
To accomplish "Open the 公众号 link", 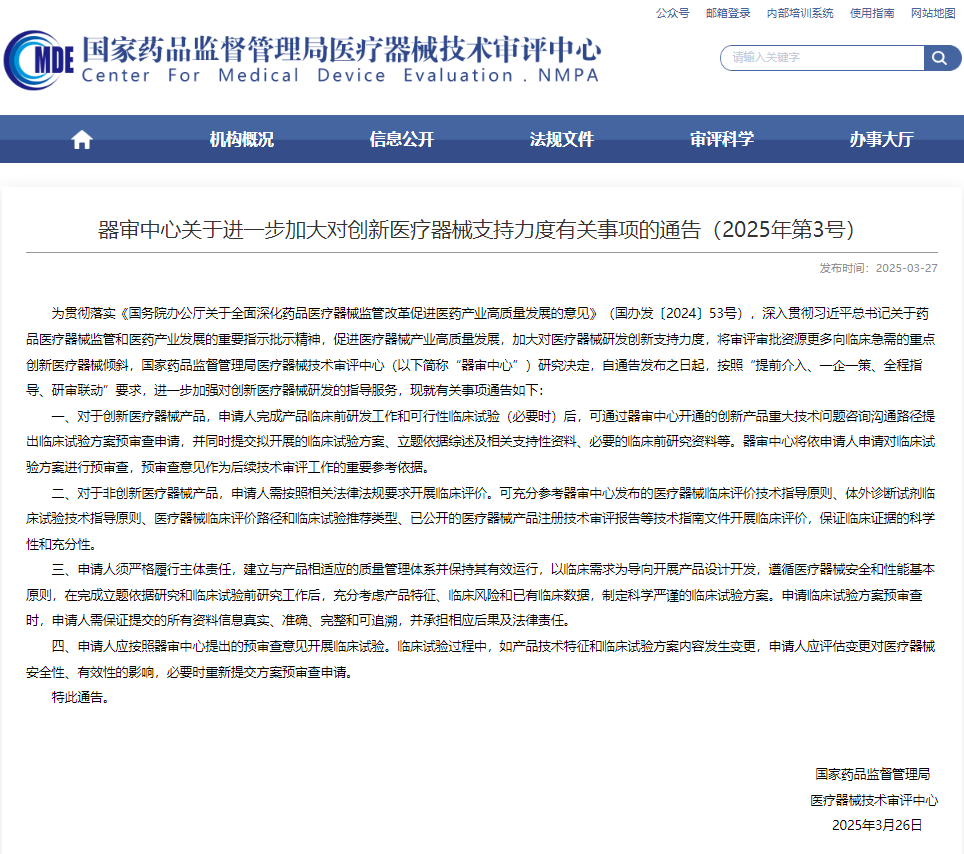I will click(673, 13).
